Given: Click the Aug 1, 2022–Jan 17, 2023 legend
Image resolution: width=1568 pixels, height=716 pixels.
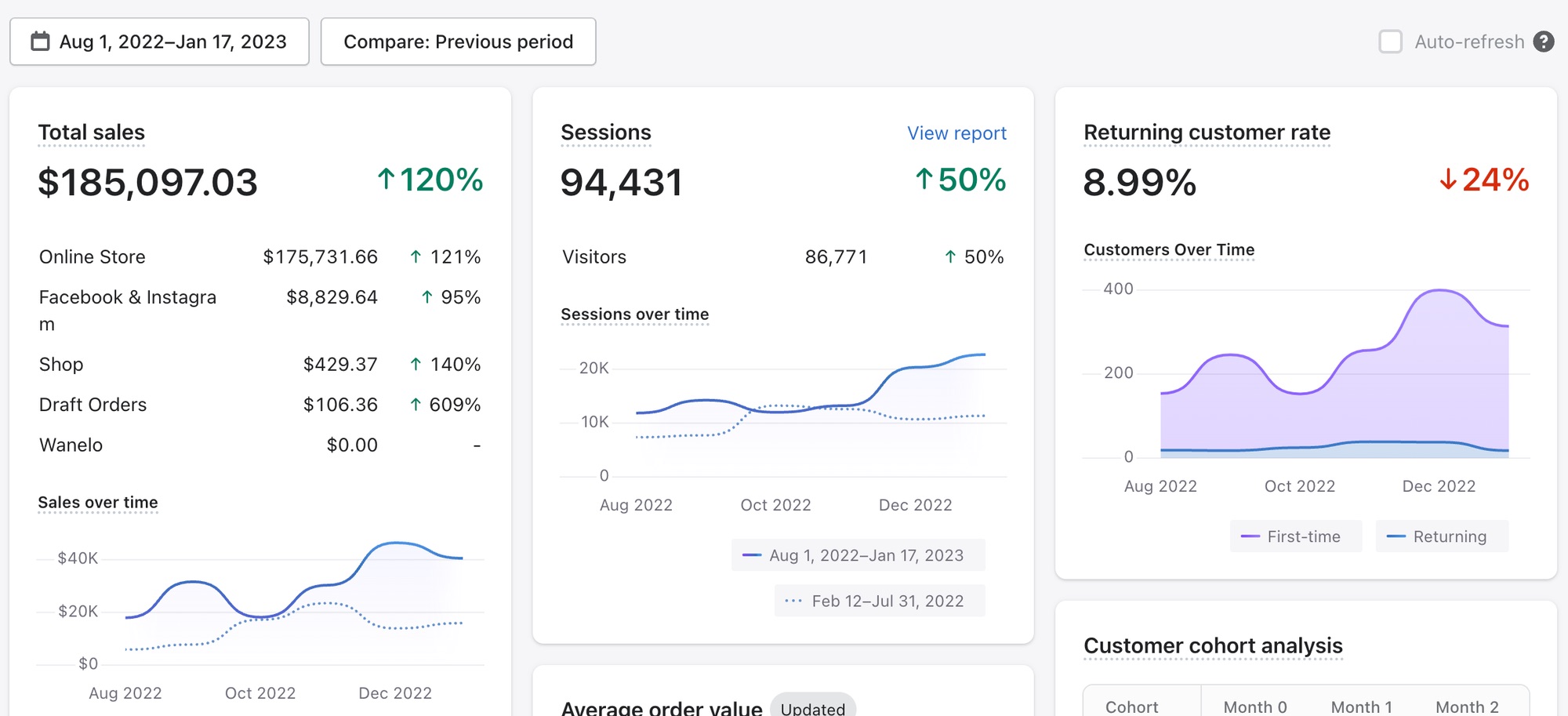Looking at the screenshot, I should pyautogui.click(x=858, y=555).
